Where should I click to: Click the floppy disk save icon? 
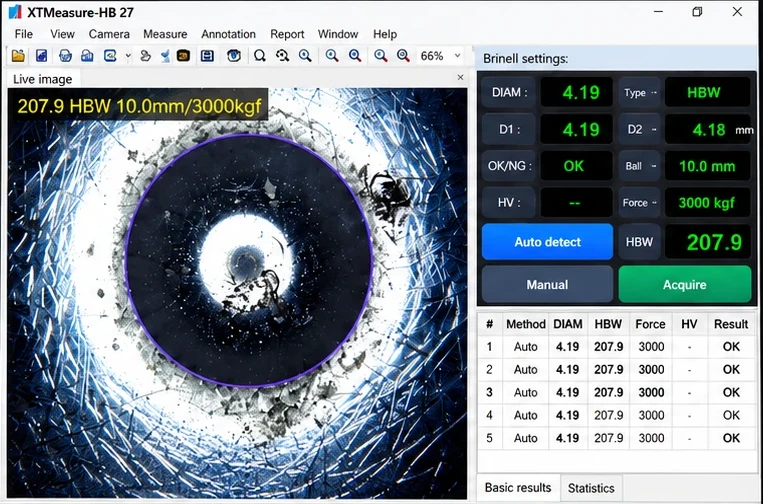click(207, 56)
